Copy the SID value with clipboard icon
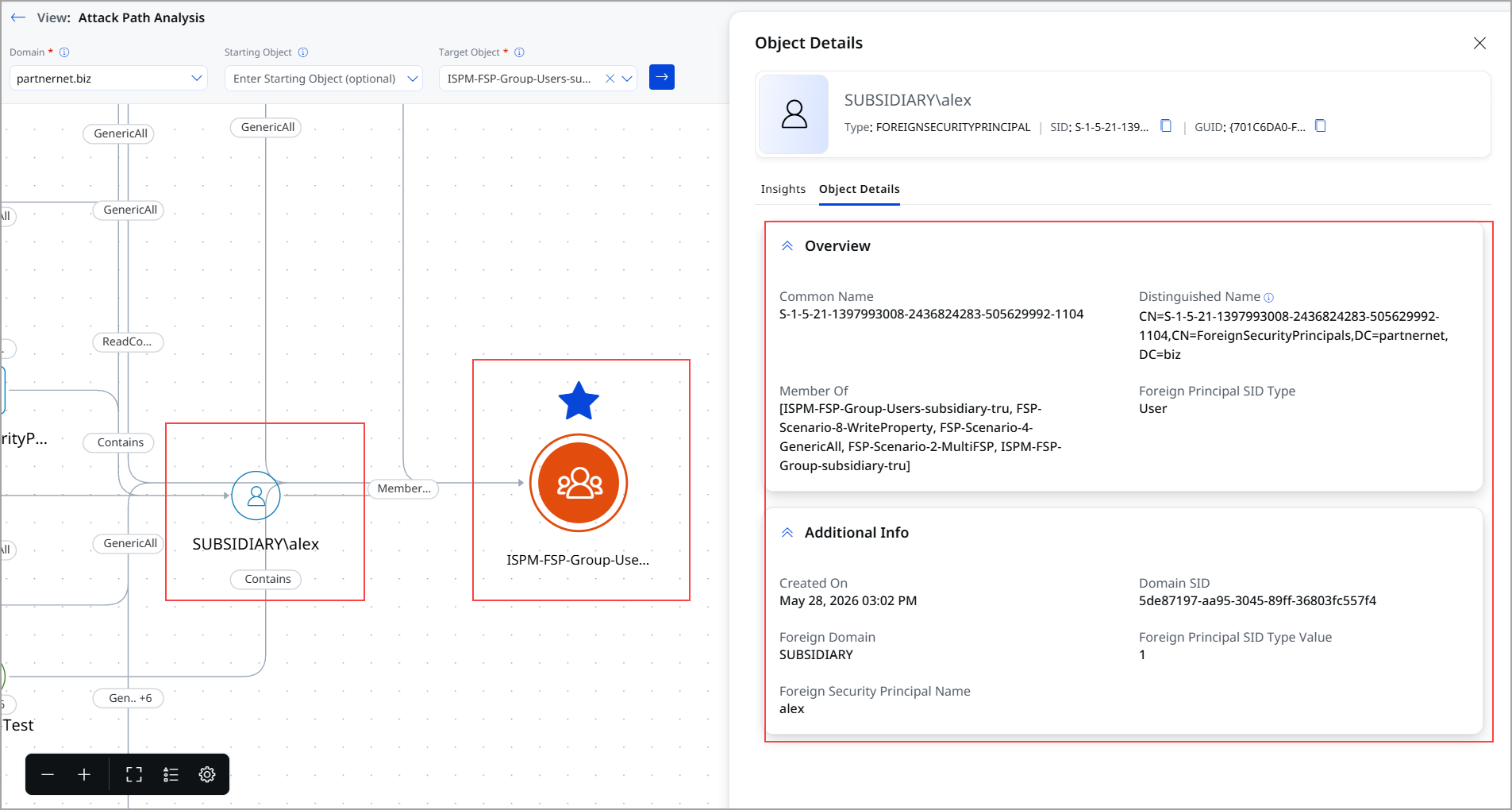1512x810 pixels. coord(1166,126)
